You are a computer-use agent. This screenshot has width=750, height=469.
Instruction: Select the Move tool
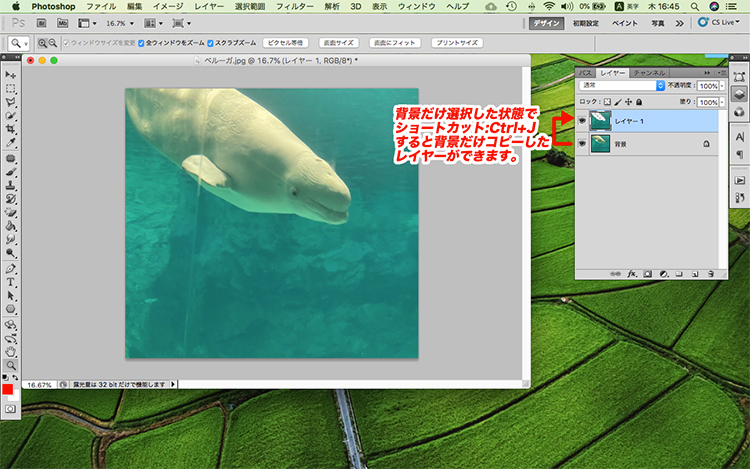11,75
